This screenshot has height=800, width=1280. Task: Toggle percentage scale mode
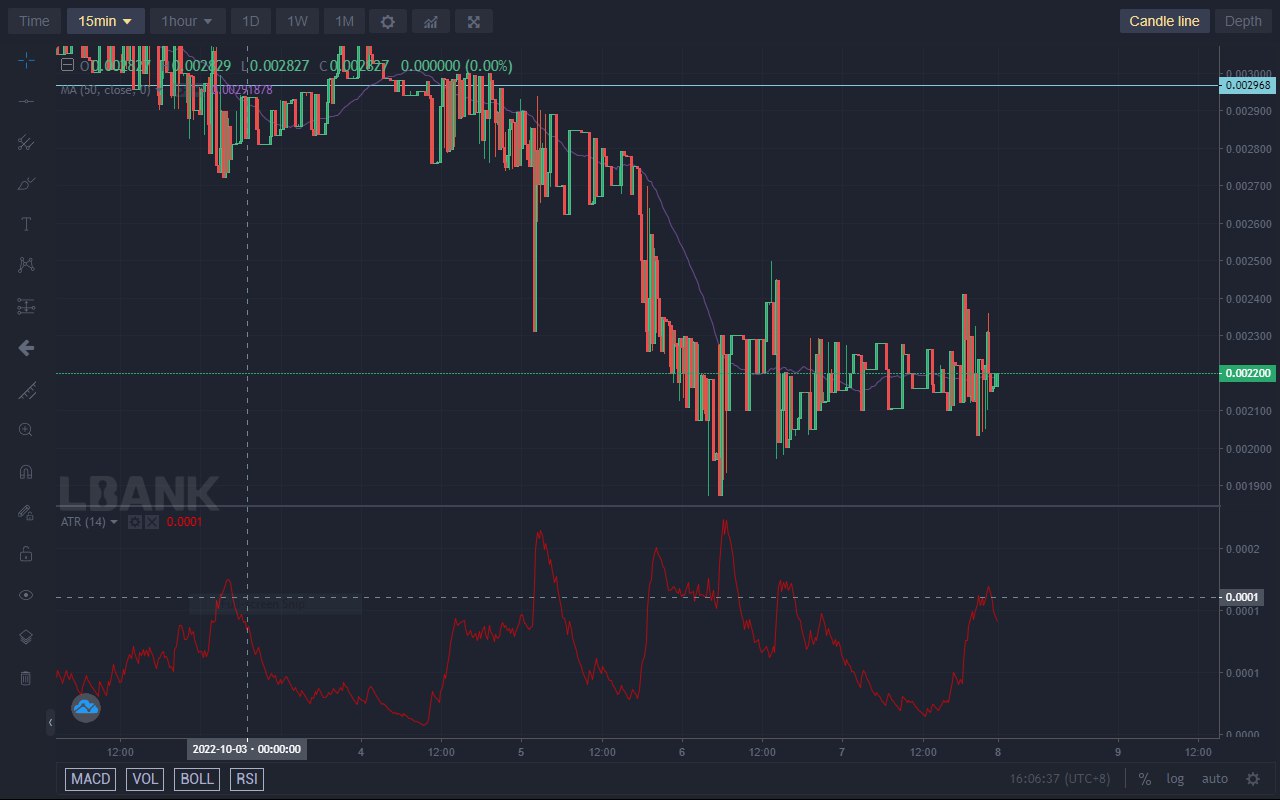[x=1144, y=779]
